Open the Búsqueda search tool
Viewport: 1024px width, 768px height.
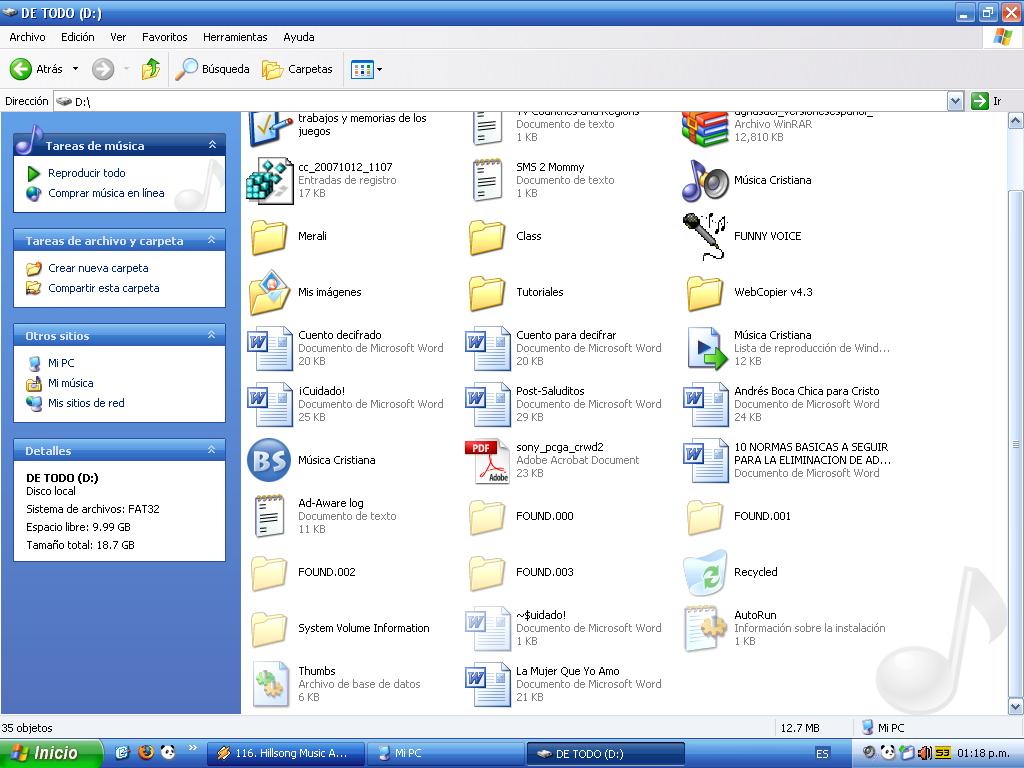click(x=214, y=69)
